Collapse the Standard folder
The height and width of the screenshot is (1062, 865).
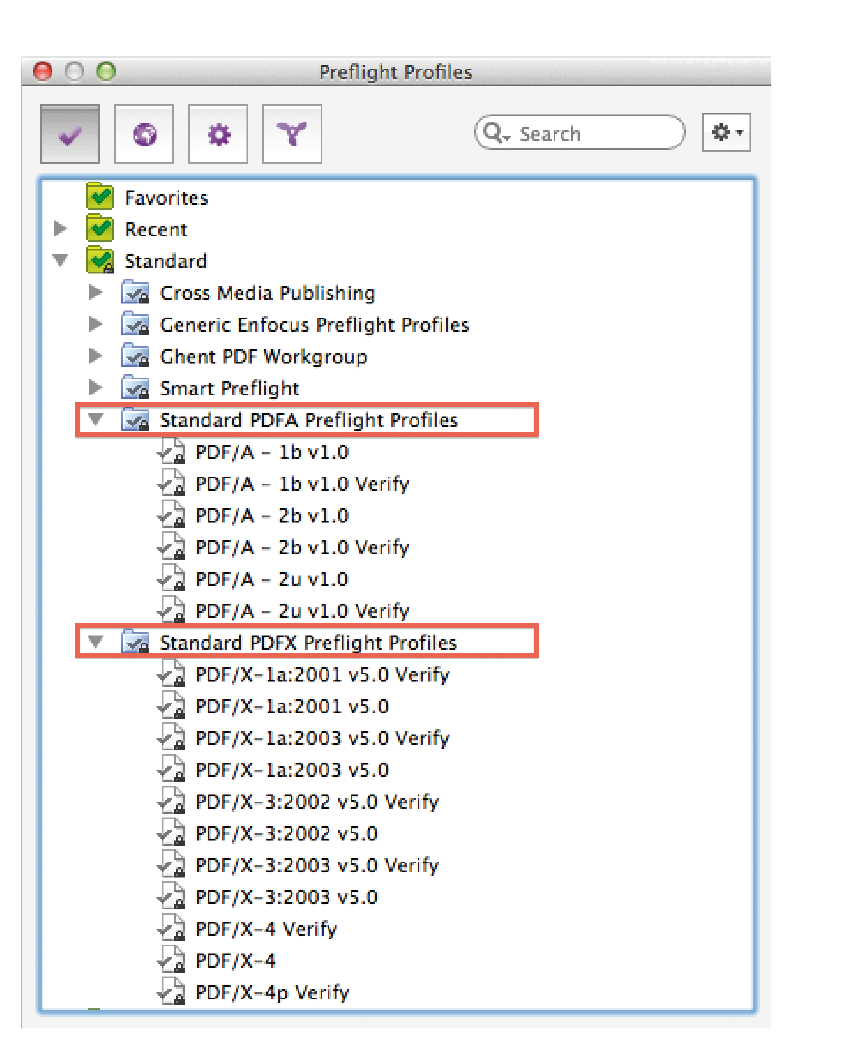click(x=60, y=260)
